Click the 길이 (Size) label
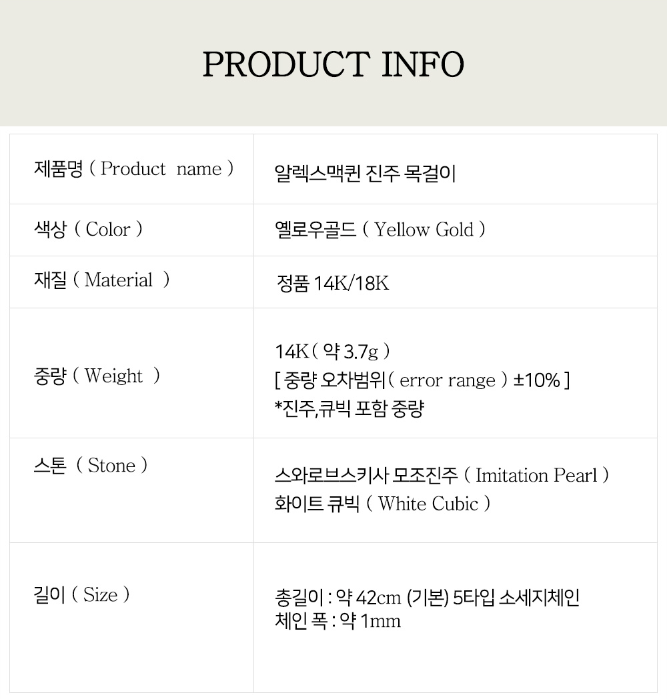667x699 pixels. [x=82, y=595]
